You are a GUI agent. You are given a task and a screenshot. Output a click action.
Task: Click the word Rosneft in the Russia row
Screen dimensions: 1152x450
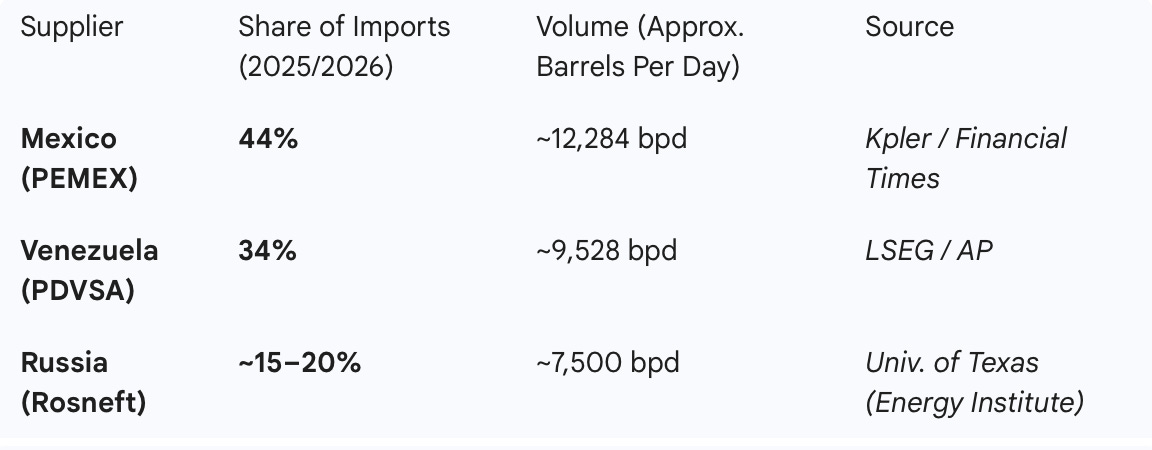(83, 404)
